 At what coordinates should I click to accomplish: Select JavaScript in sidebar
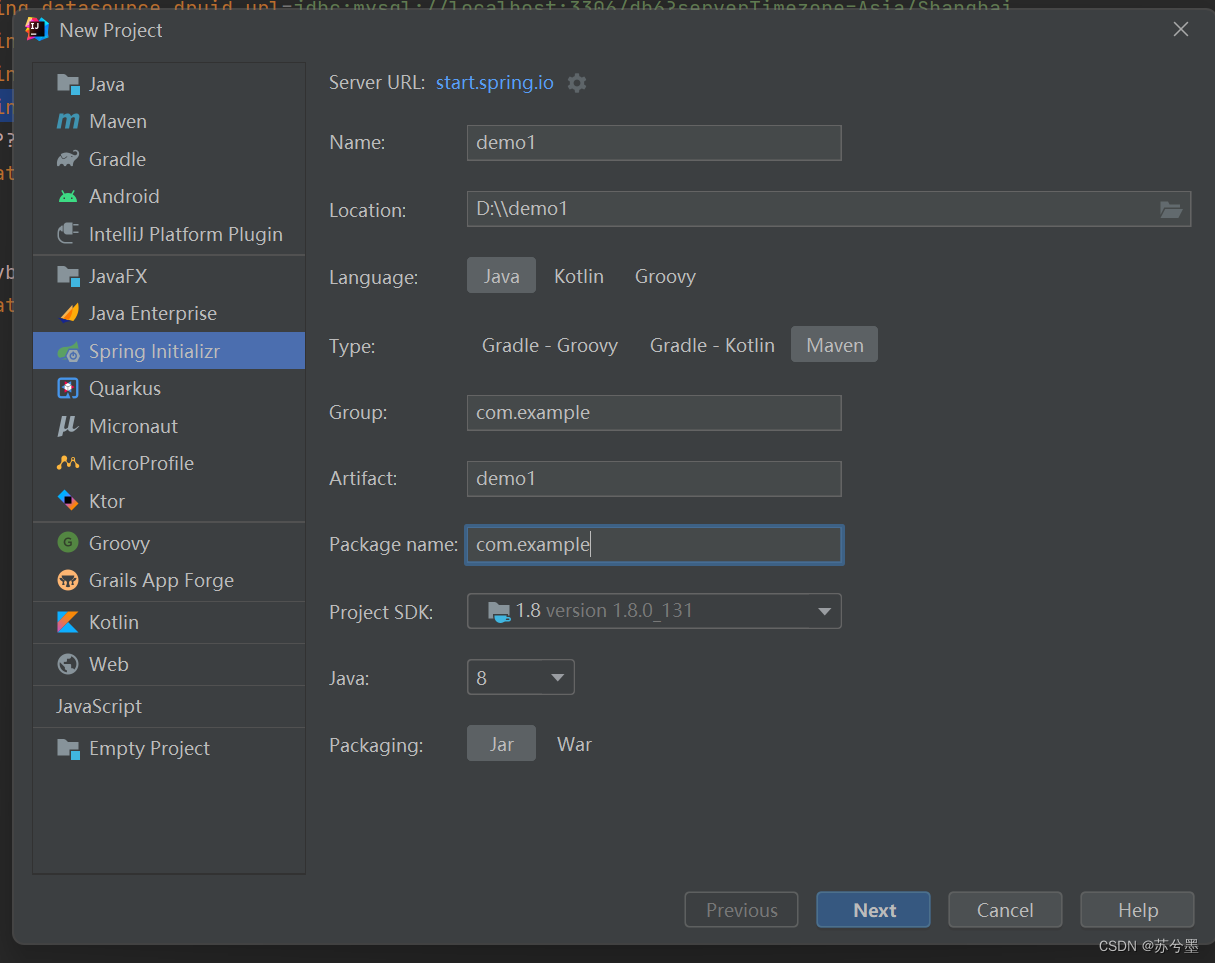pos(169,706)
